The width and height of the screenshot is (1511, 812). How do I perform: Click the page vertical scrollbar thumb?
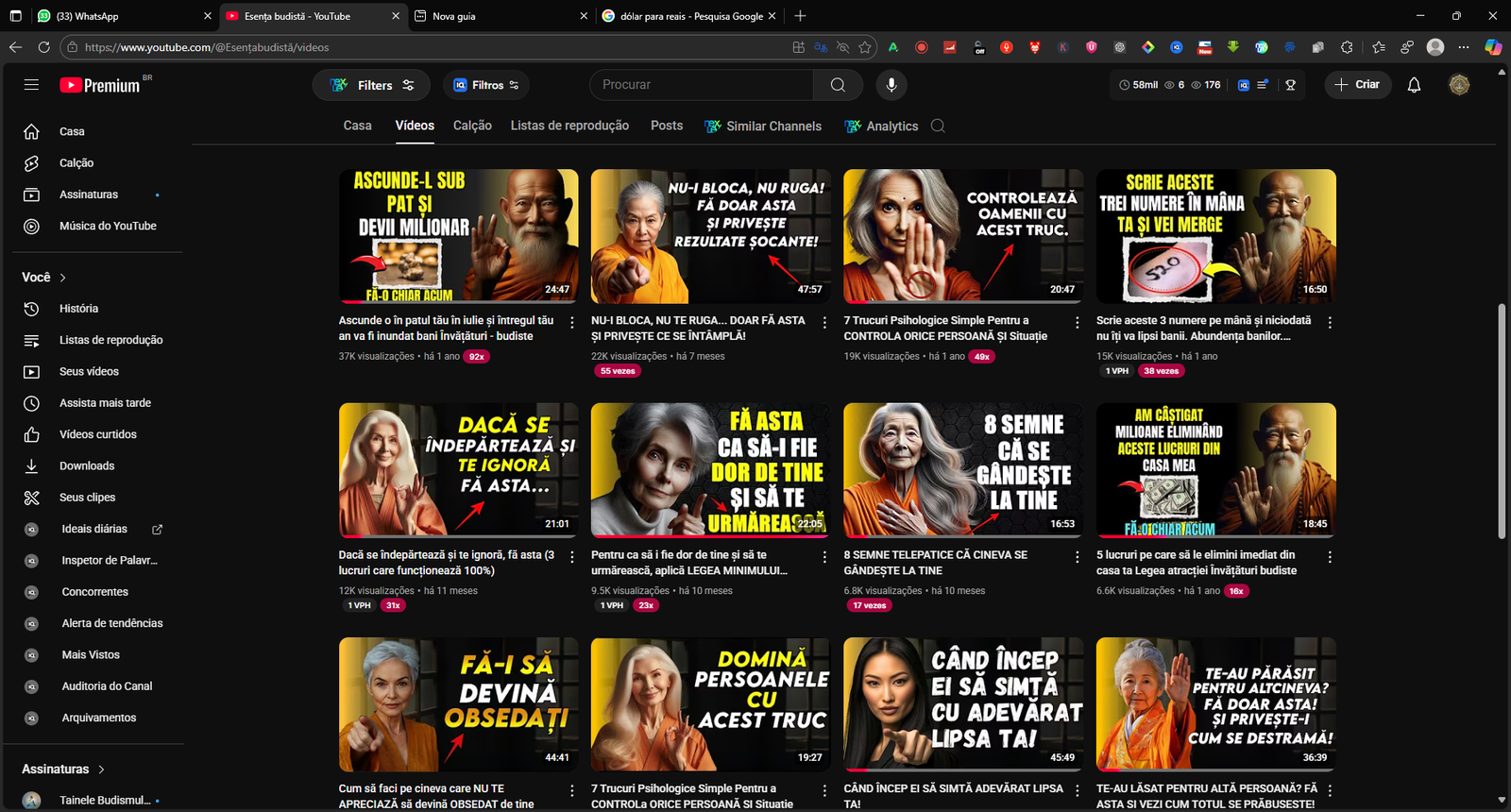pos(1502,421)
